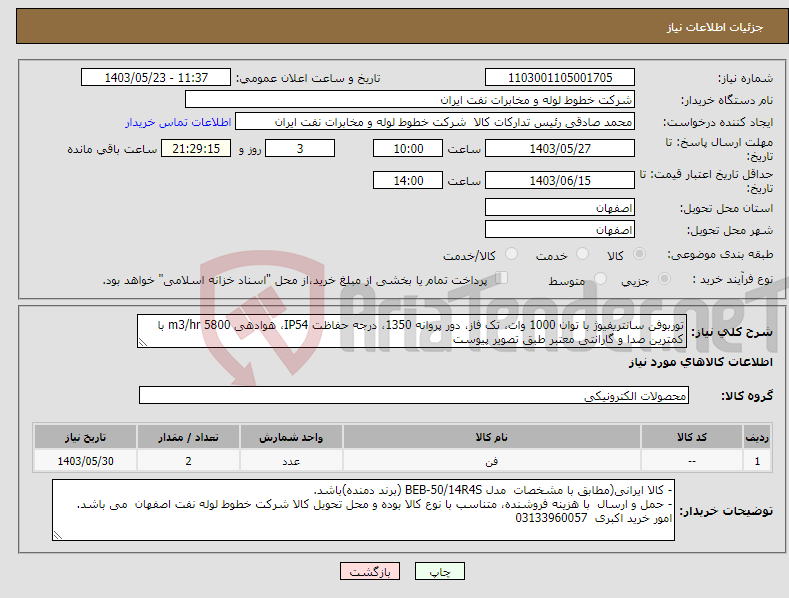The height and width of the screenshot is (598, 789).
Task: Click the چاپ (print) button
Action: [439, 571]
